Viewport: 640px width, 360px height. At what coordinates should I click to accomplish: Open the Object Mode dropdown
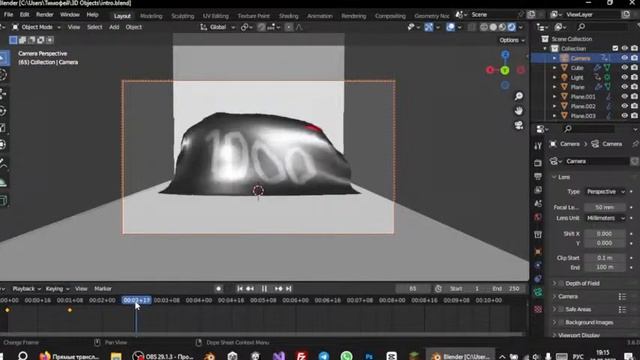37,27
